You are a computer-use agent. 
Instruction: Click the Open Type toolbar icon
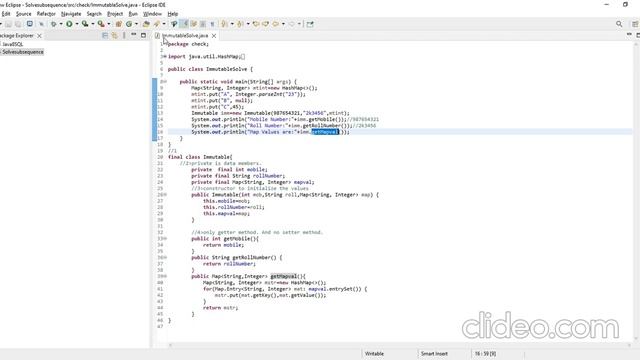point(146,24)
